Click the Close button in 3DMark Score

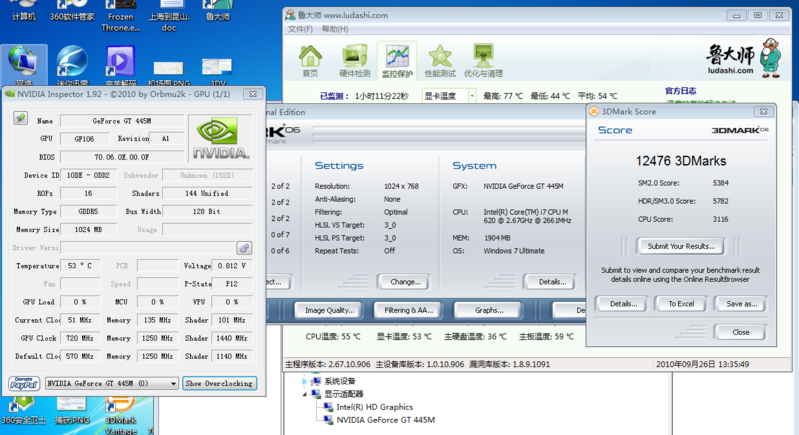pyautogui.click(x=740, y=332)
